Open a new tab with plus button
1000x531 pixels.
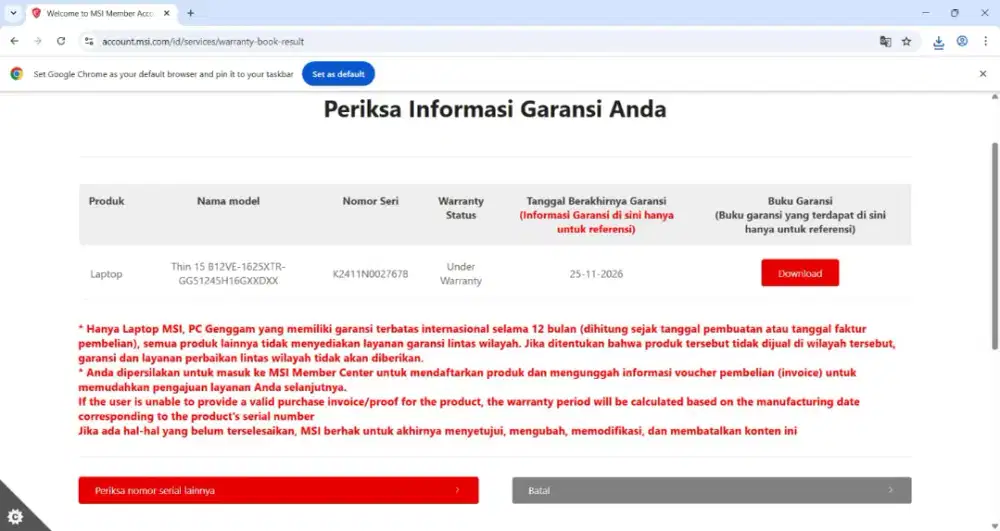(x=190, y=13)
